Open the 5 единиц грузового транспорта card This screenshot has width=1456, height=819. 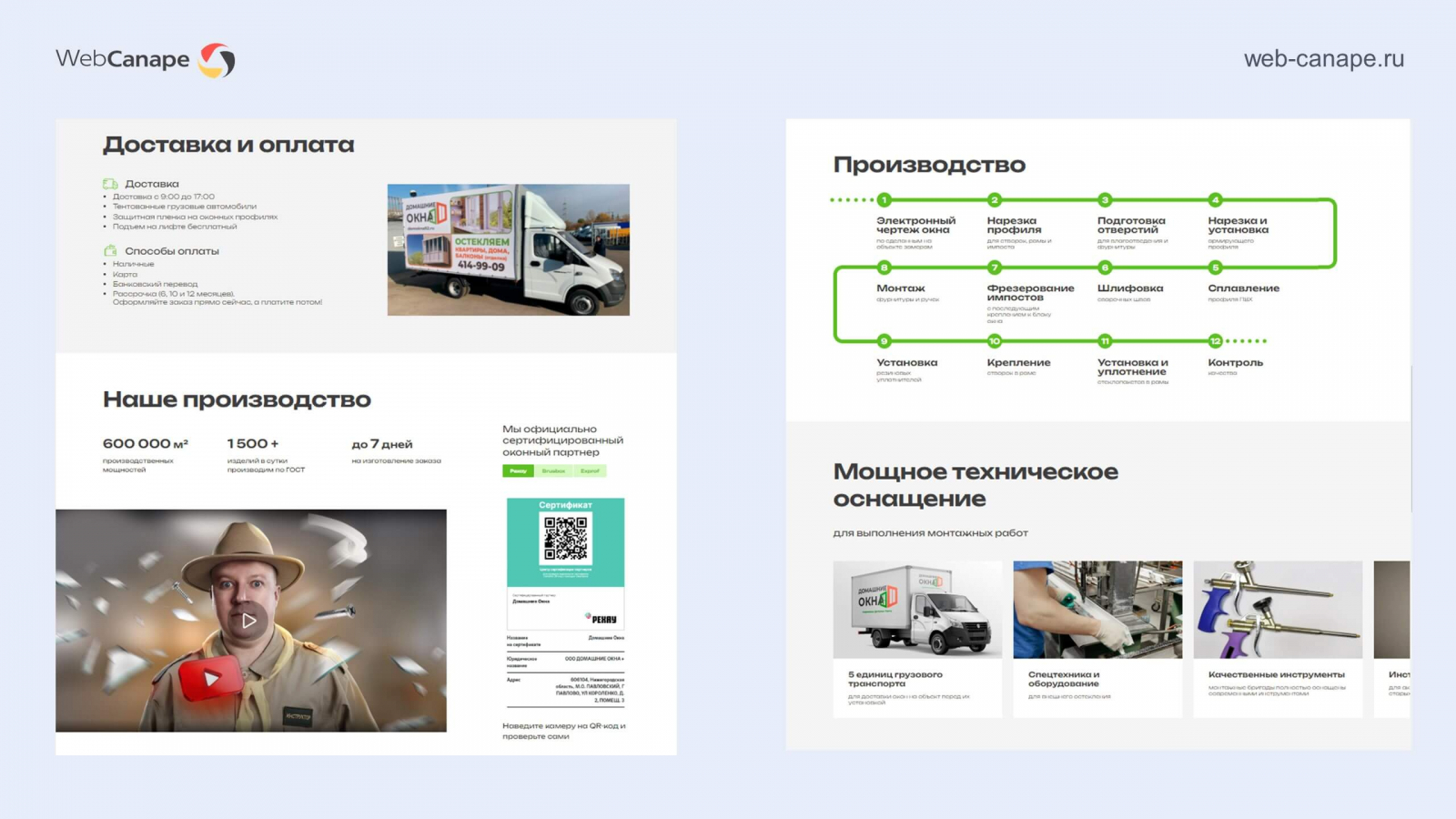pyautogui.click(x=917, y=639)
